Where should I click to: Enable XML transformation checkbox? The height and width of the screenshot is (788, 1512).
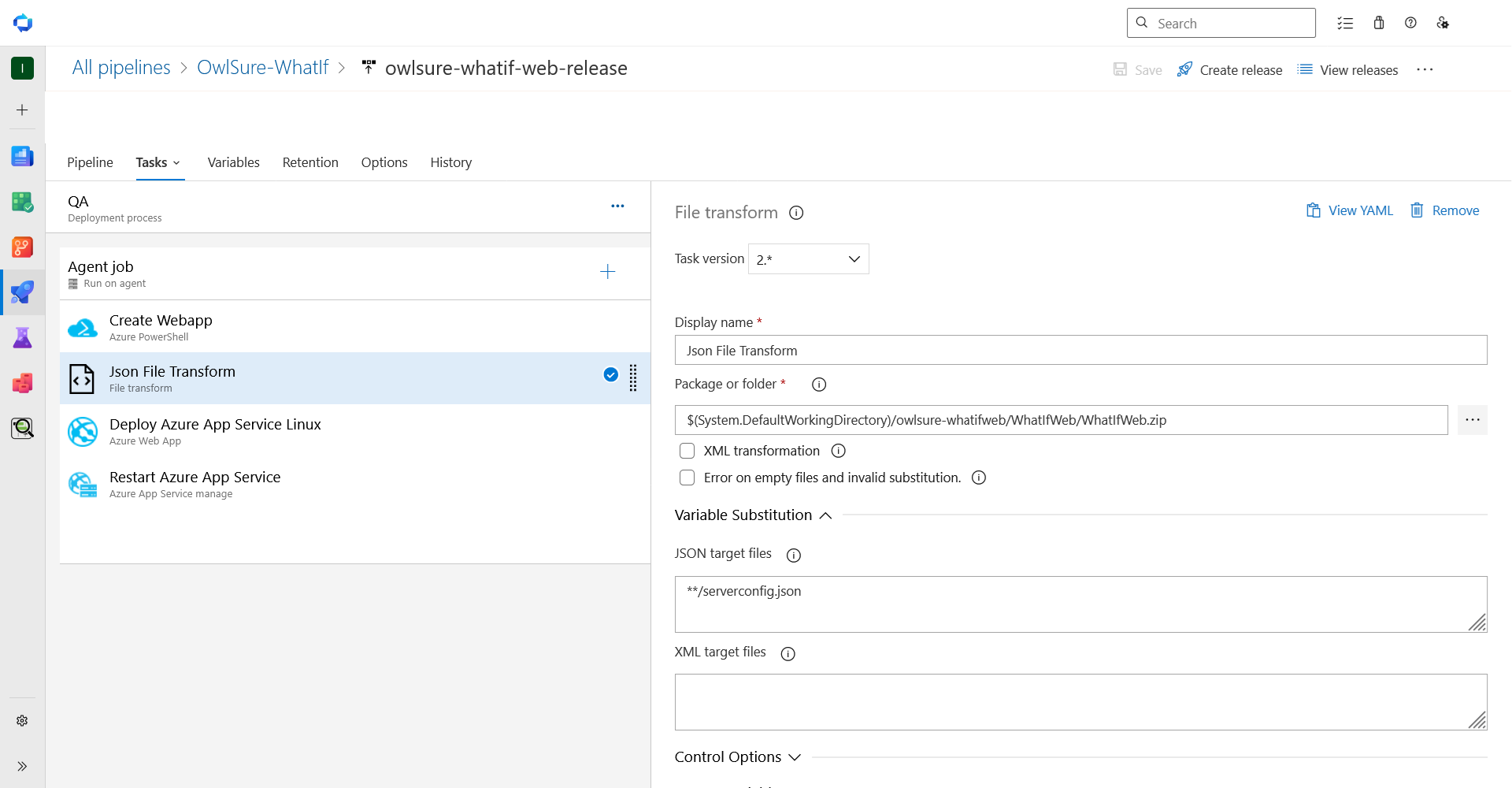click(687, 451)
